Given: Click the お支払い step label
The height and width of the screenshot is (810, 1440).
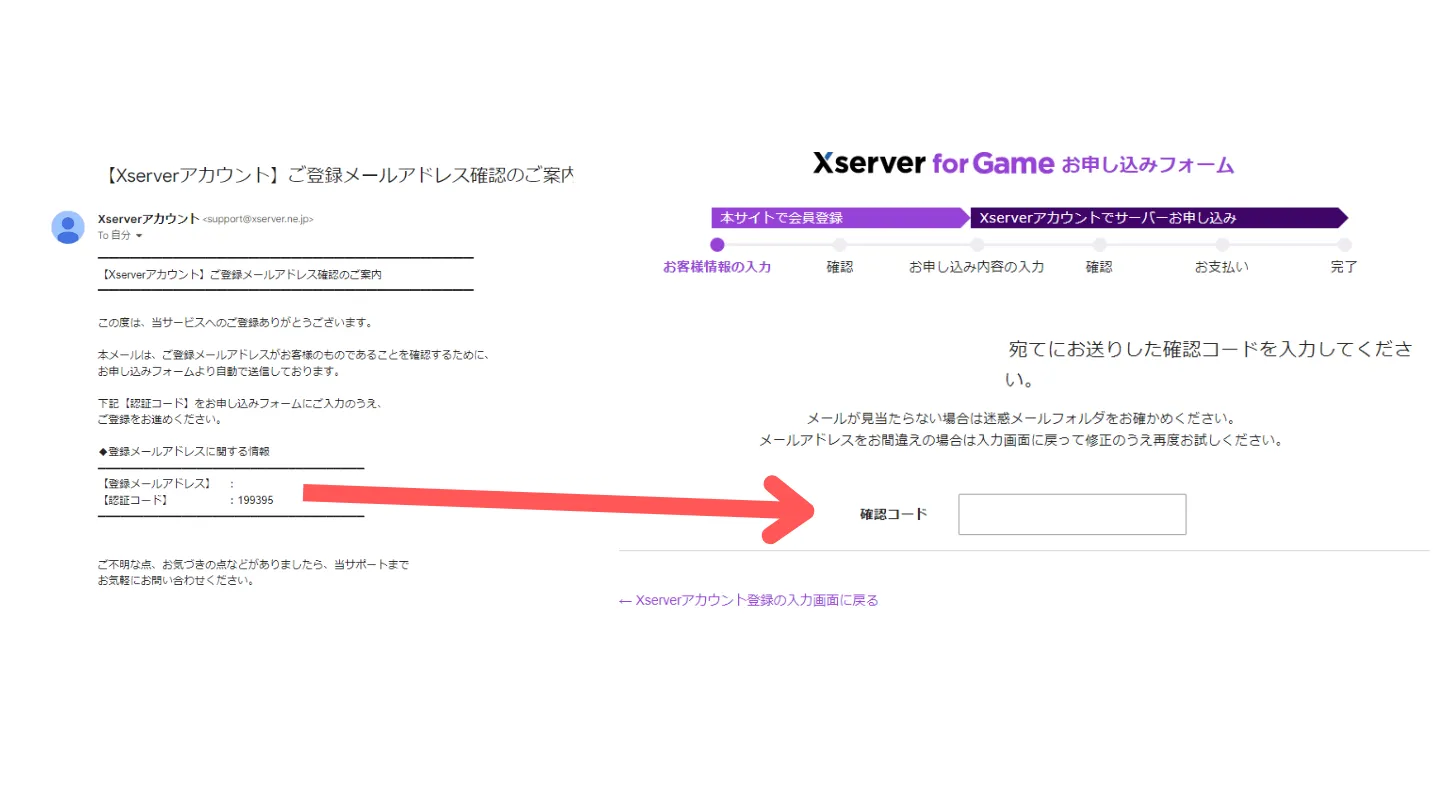Looking at the screenshot, I should [1222, 267].
